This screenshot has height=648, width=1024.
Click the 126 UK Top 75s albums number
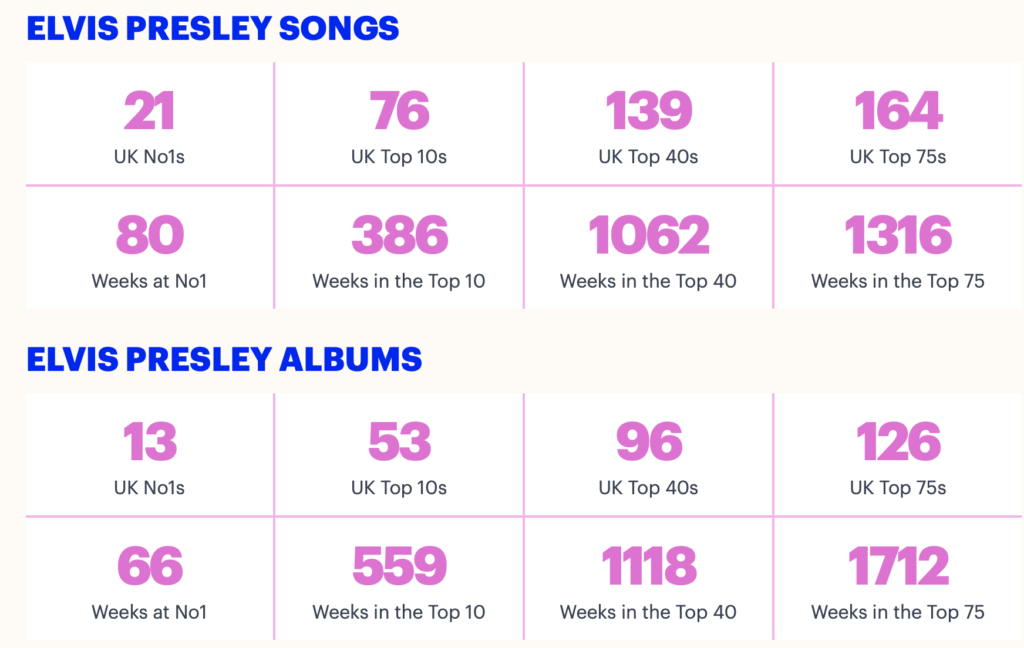tap(898, 442)
